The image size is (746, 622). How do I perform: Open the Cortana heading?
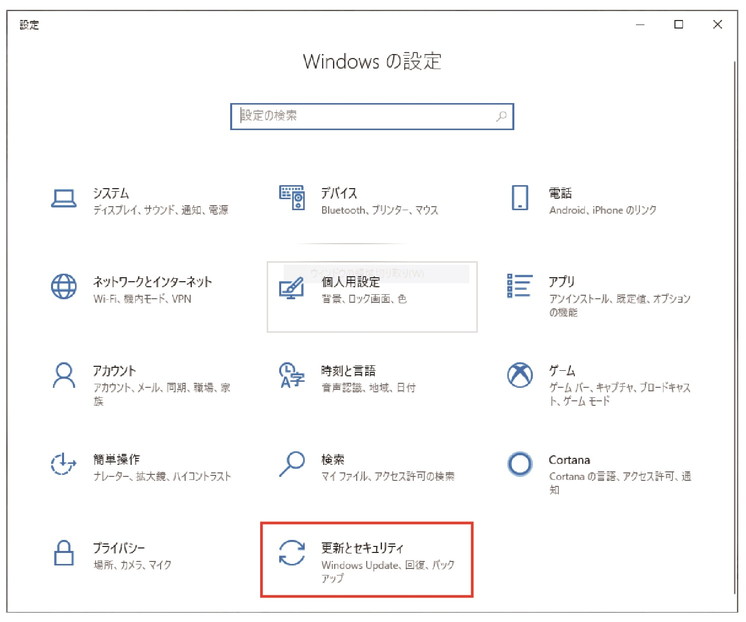click(569, 460)
